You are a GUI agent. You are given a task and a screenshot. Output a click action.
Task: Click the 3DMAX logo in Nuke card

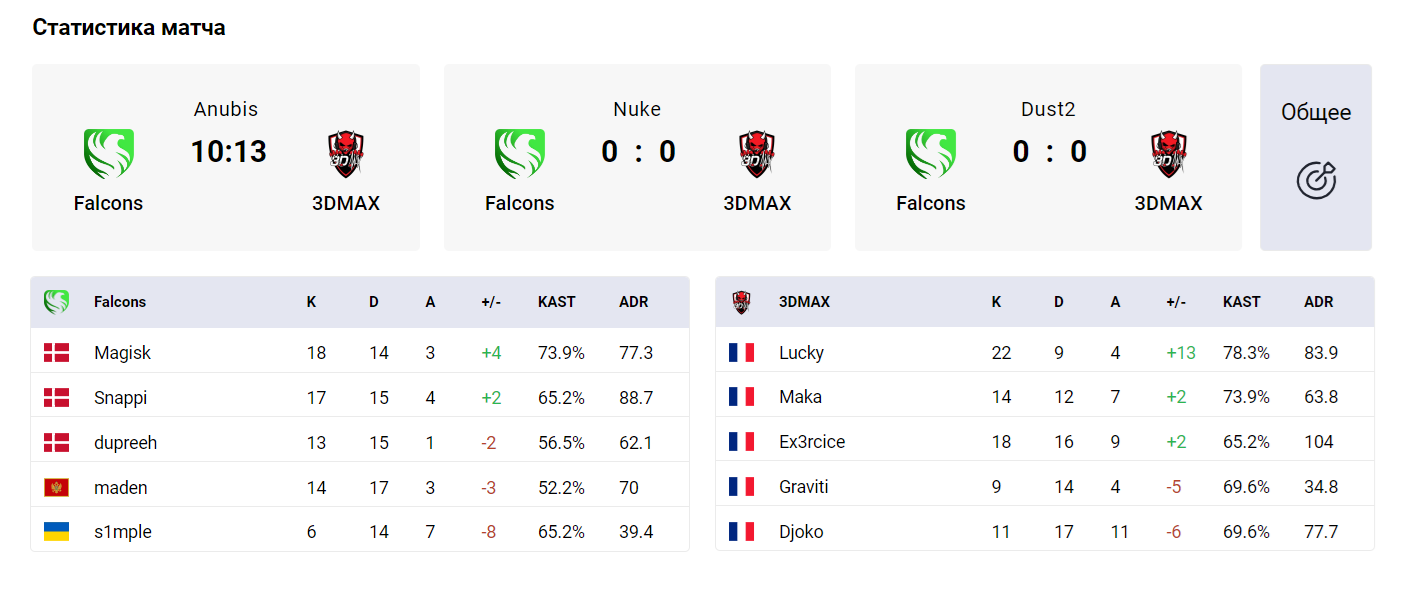(757, 154)
